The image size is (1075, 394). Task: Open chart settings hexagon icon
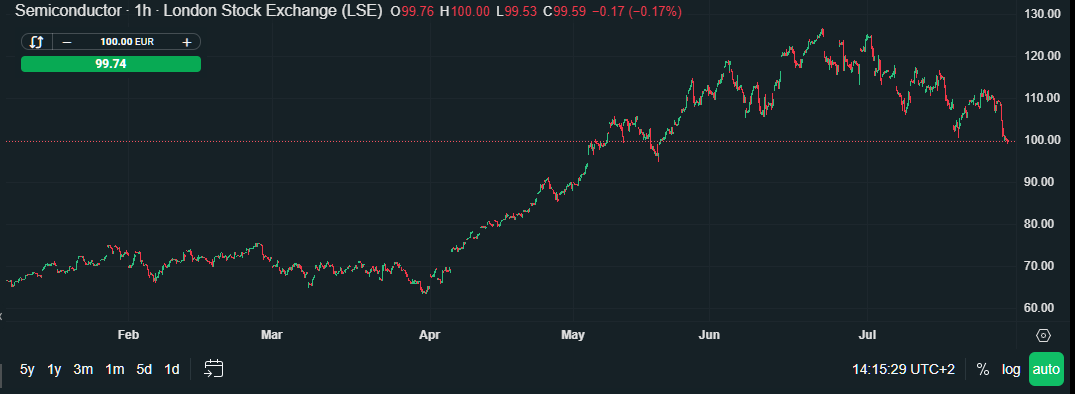click(1043, 335)
